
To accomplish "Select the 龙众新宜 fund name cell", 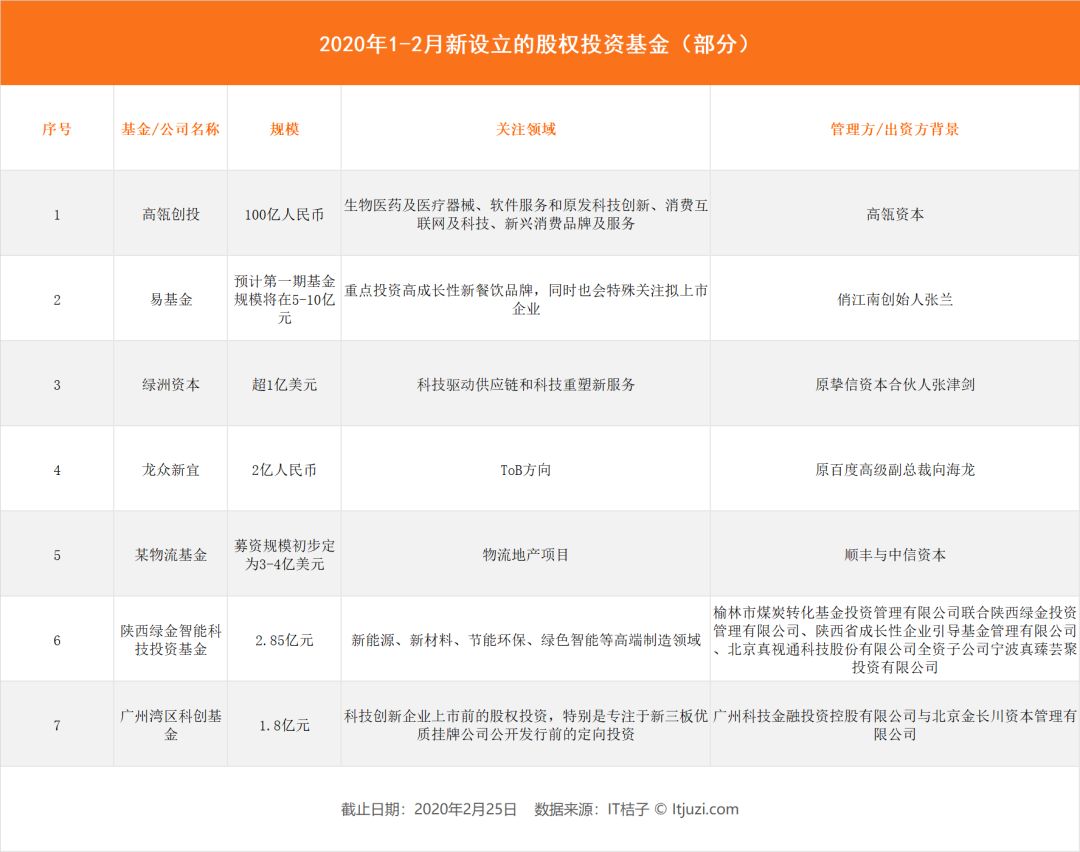I will click(170, 469).
